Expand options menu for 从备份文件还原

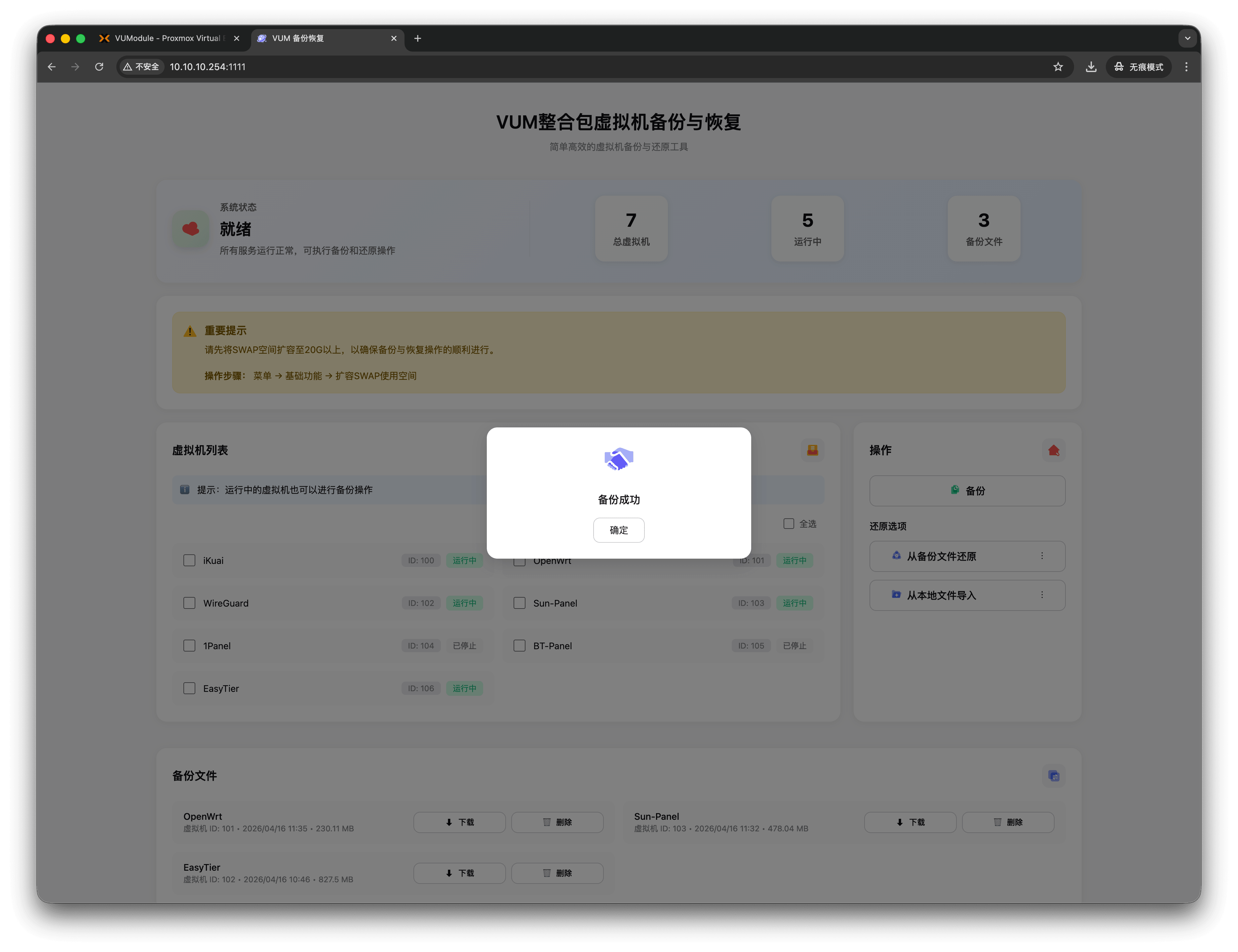tap(1042, 556)
